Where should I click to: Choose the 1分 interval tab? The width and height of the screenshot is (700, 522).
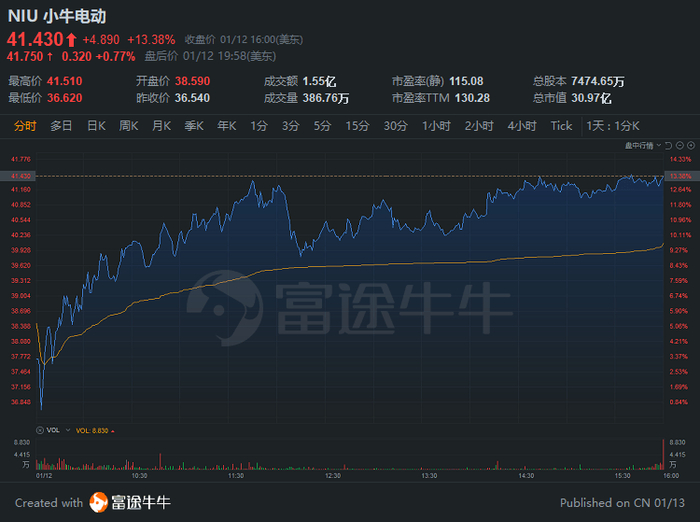258,126
